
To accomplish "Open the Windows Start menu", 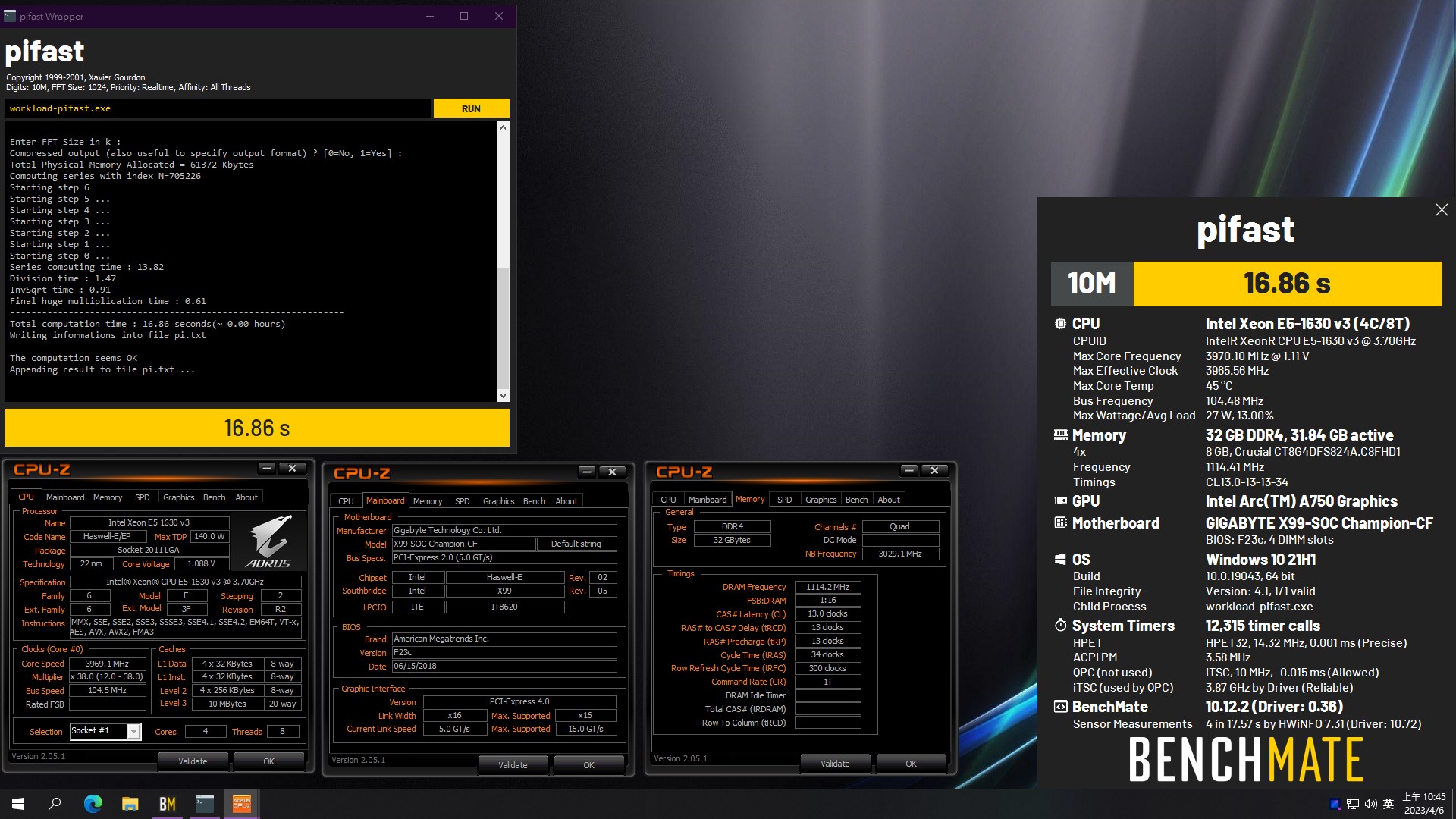I will coord(18,804).
